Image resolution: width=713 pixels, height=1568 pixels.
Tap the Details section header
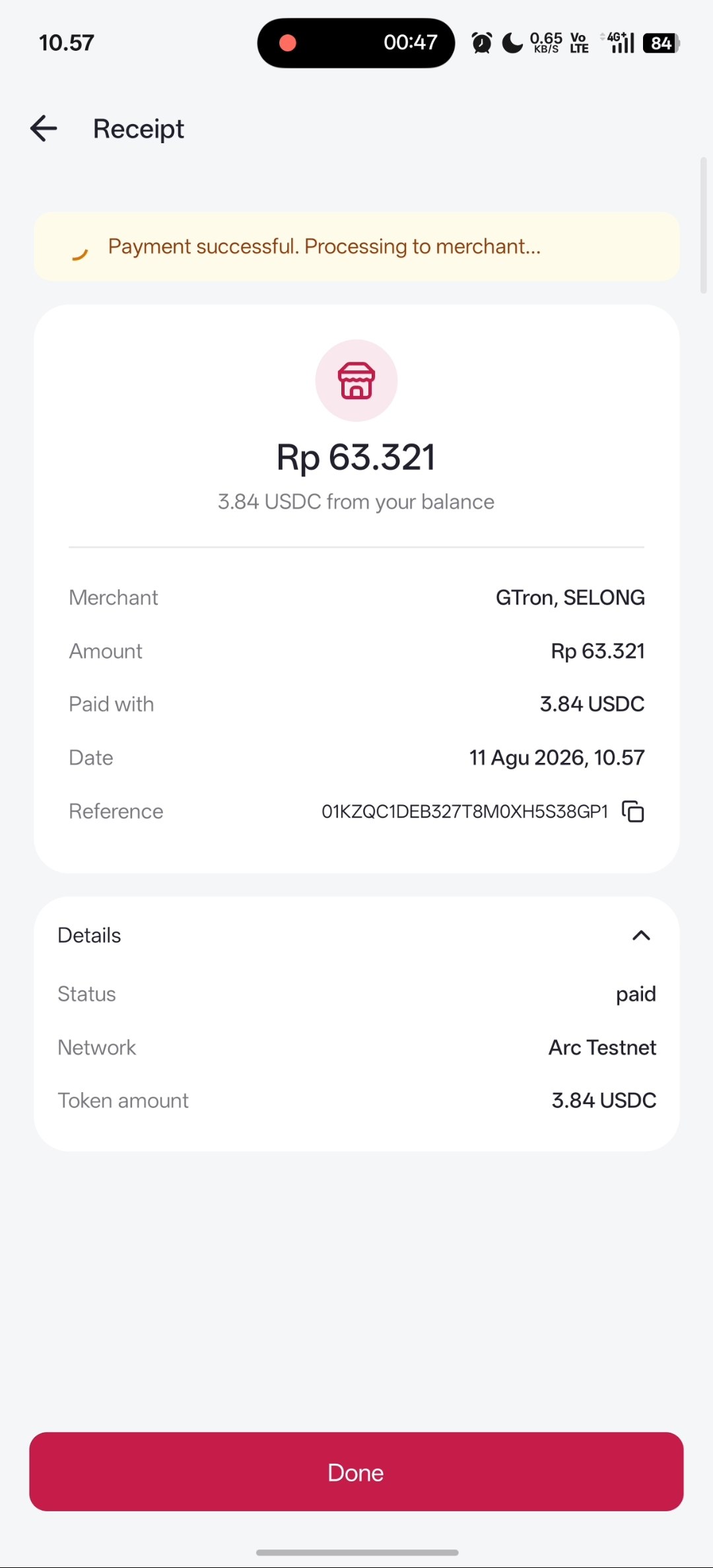[356, 935]
